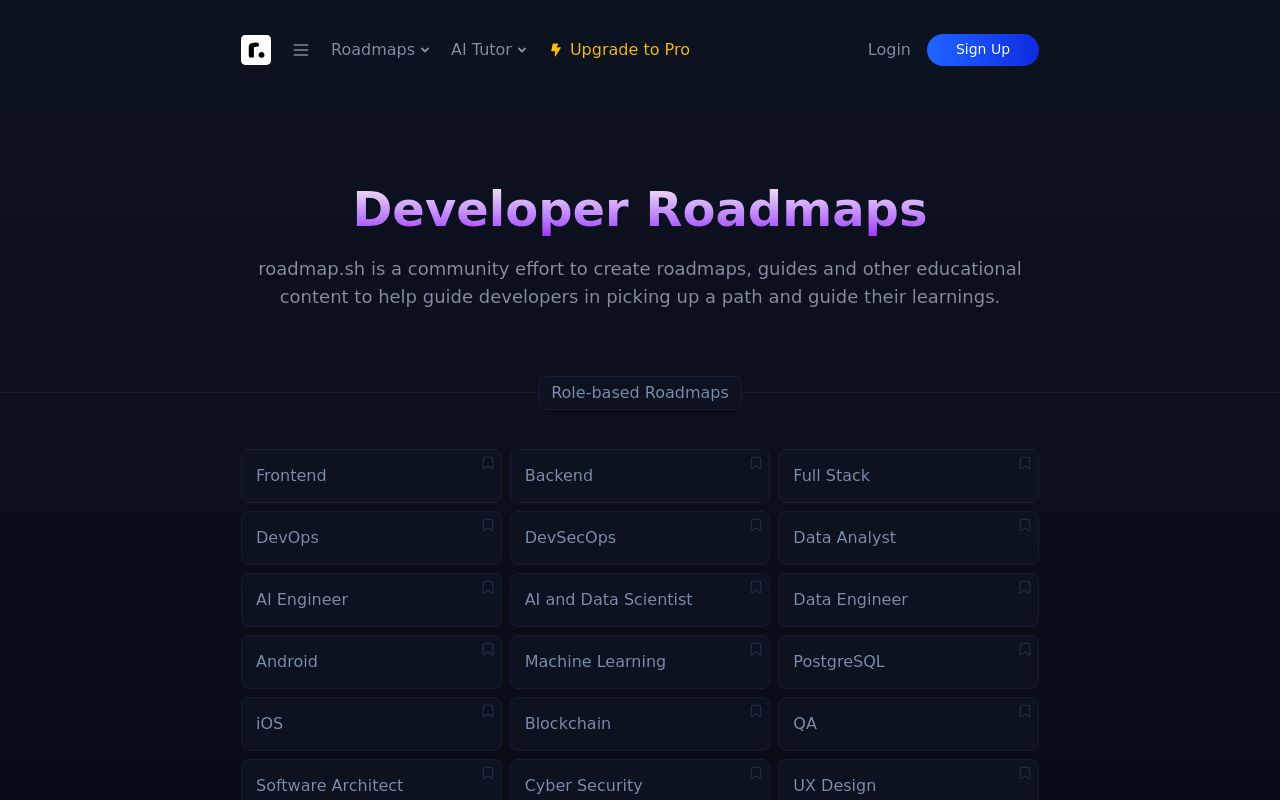
Task: Click the roadmap.sh logo
Action: [x=256, y=50]
